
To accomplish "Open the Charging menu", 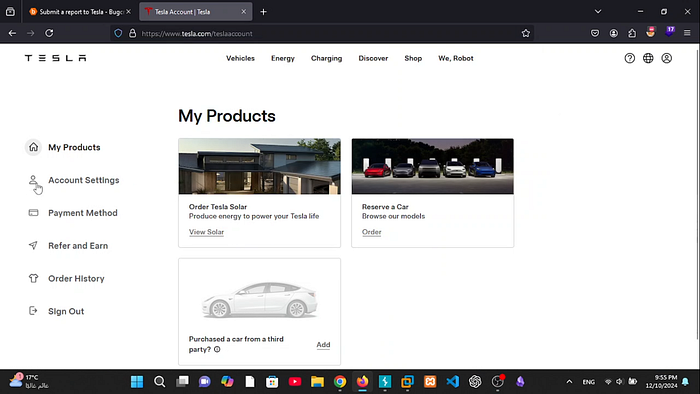I will click(326, 58).
